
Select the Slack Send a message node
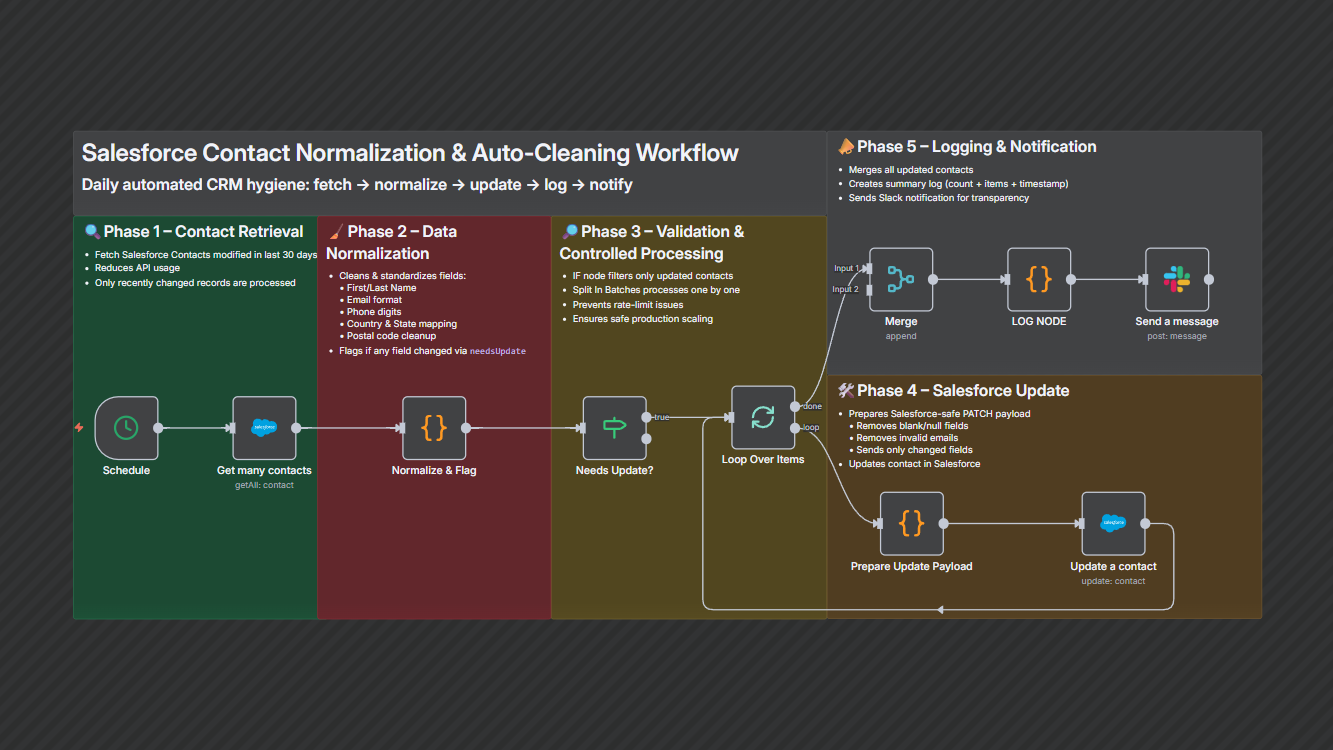coord(1176,281)
